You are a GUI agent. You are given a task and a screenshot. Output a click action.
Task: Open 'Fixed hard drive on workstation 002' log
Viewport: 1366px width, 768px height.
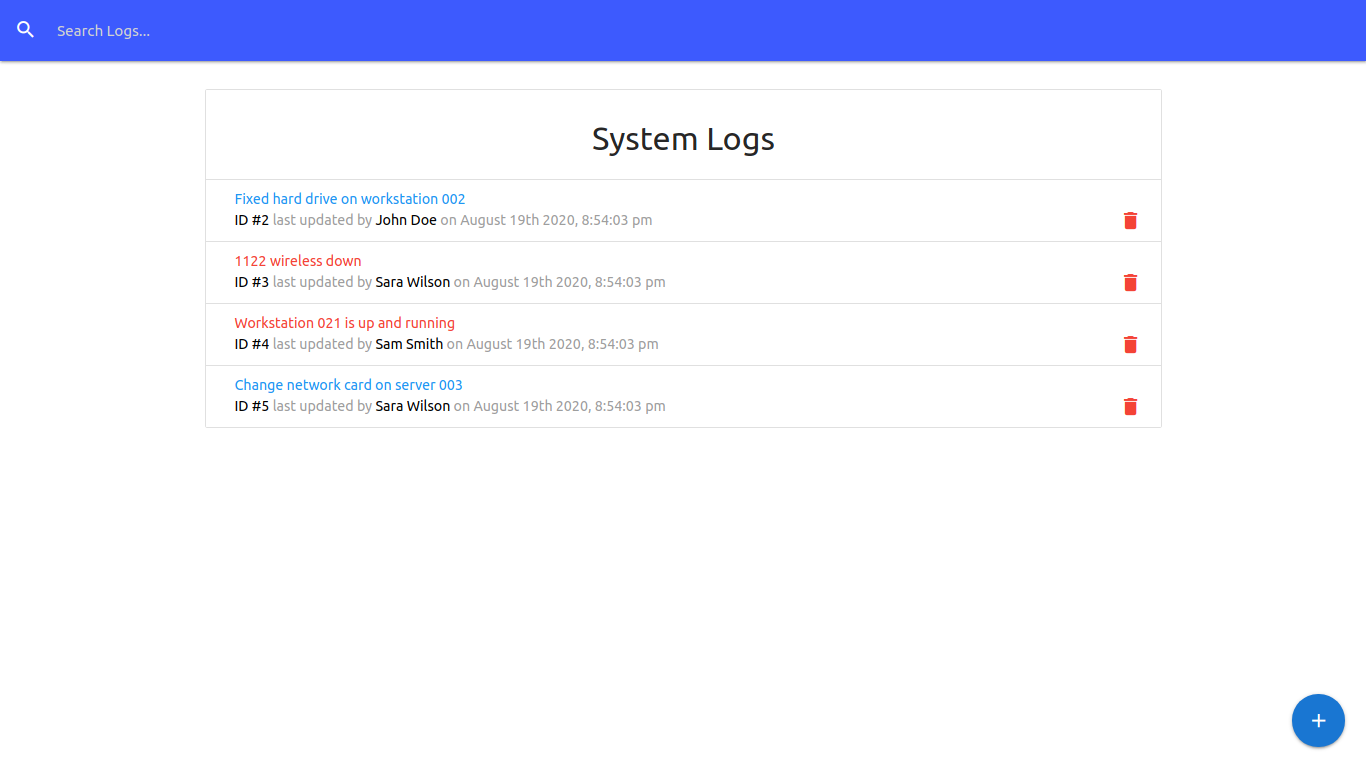(x=350, y=199)
